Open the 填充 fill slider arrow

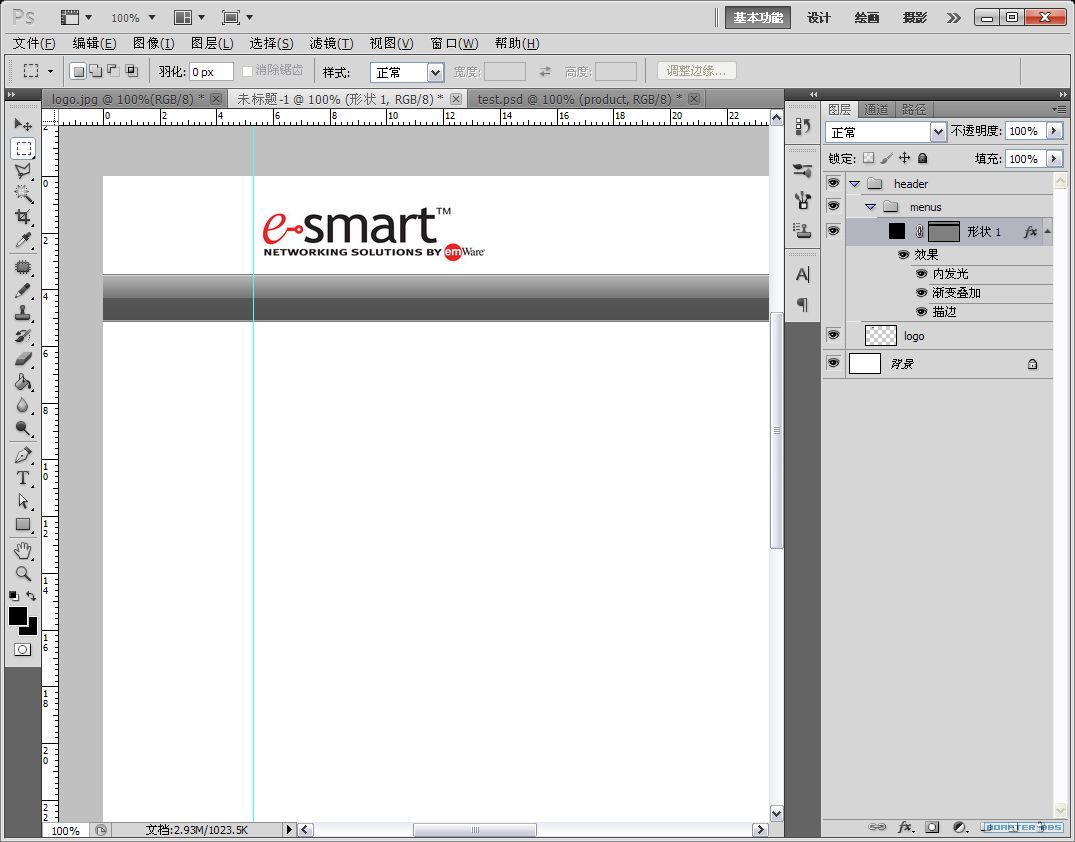[1054, 158]
